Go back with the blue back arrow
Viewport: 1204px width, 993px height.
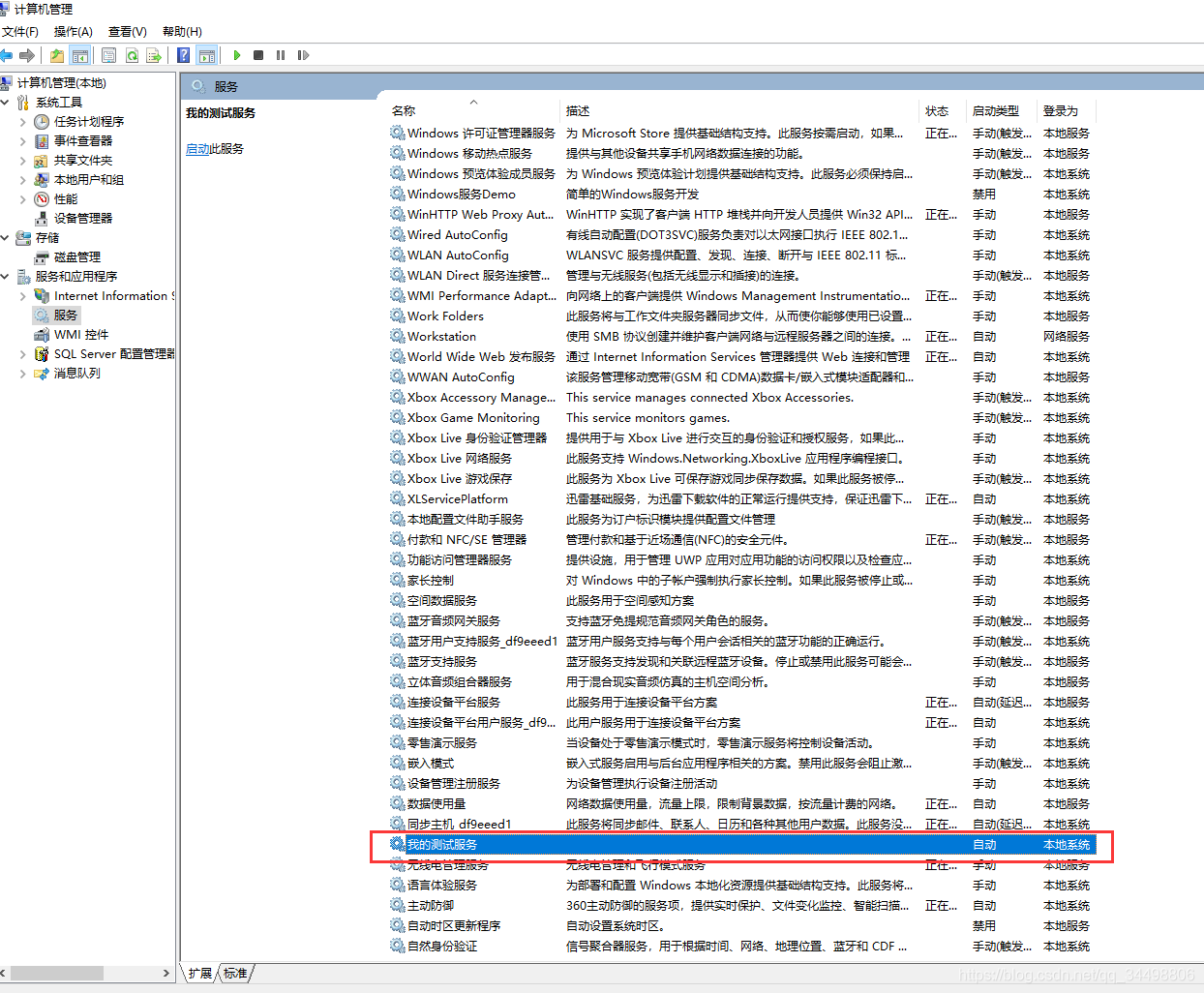(7, 55)
